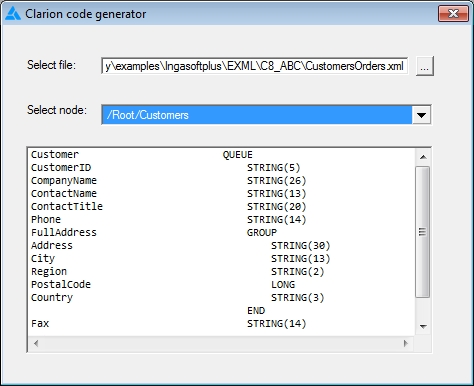Click the Select file path input field
The width and height of the screenshot is (474, 386).
(255, 66)
